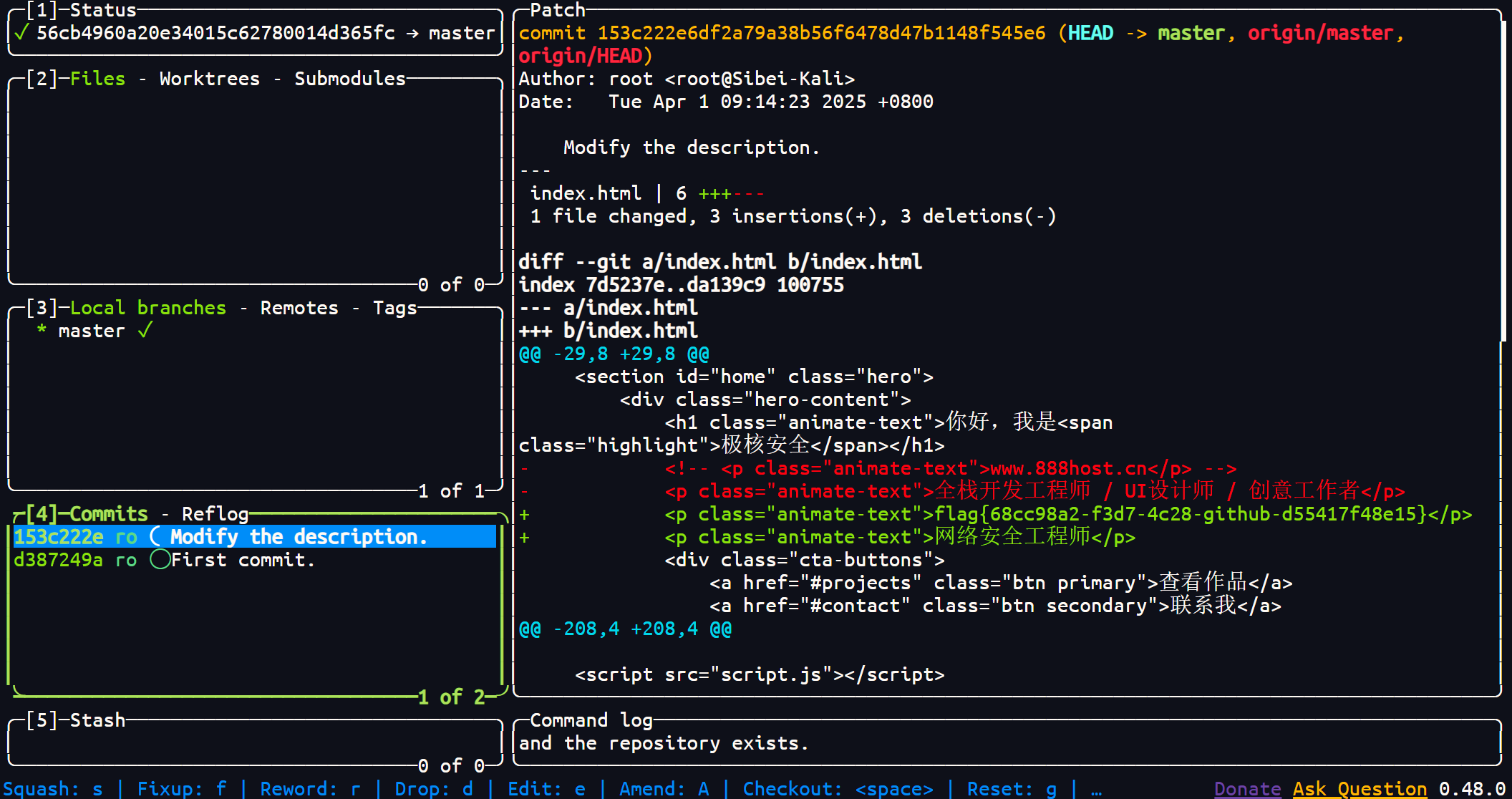Click the Patch panel scrollbar
This screenshot has height=799, width=1512.
point(1502,179)
